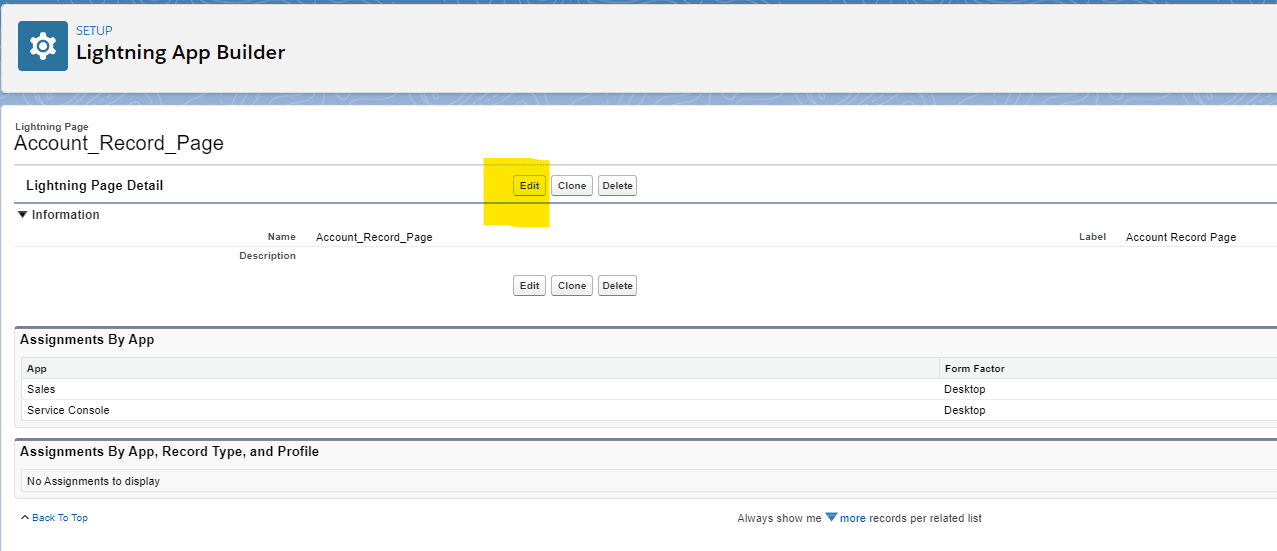Viewport: 1277px width, 551px height.
Task: Collapse the Information section triangle
Action: point(22,214)
